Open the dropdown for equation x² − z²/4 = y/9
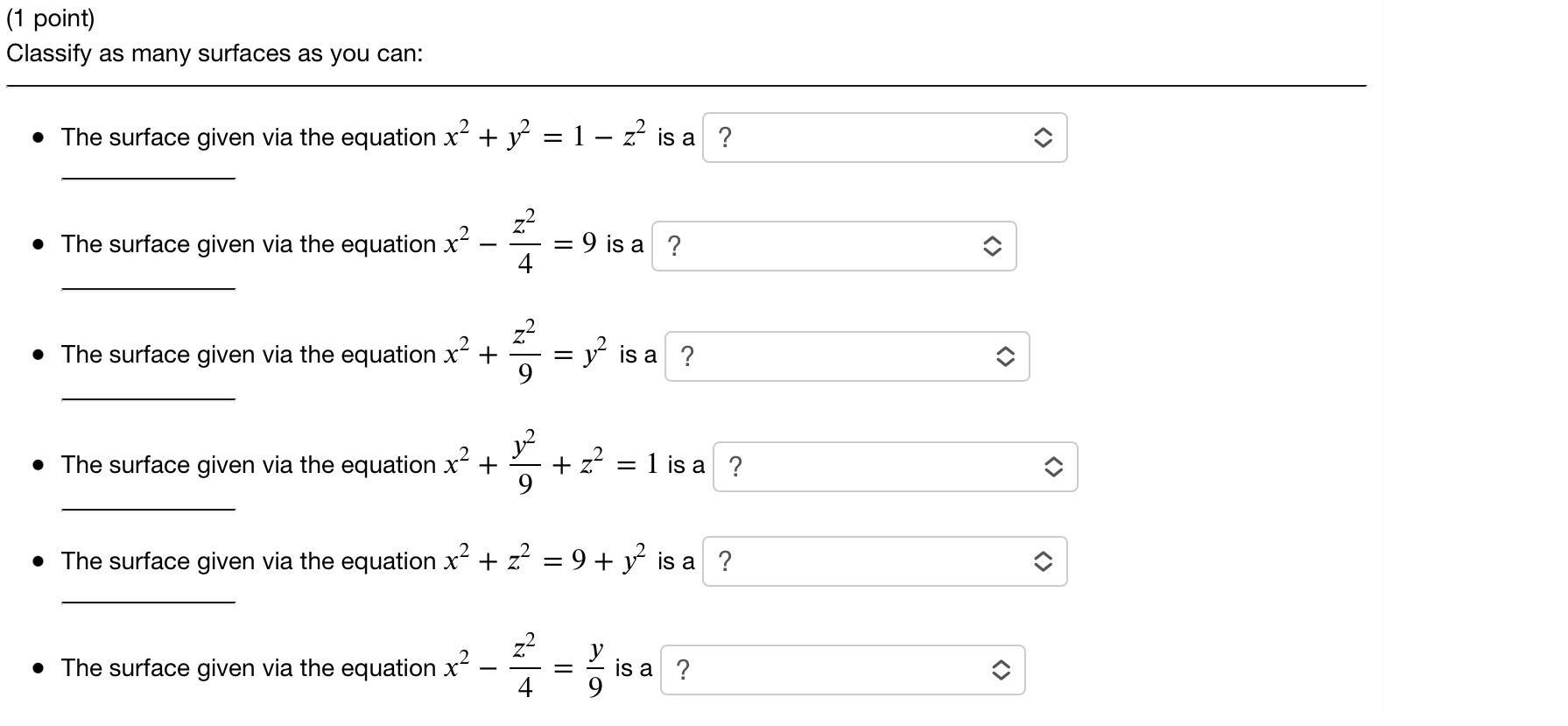This screenshot has width=1568, height=726. [x=840, y=670]
